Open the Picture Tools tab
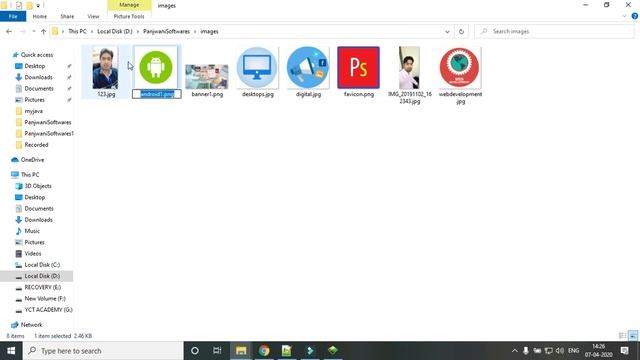Image resolution: width=640 pixels, height=360 pixels. [129, 16]
